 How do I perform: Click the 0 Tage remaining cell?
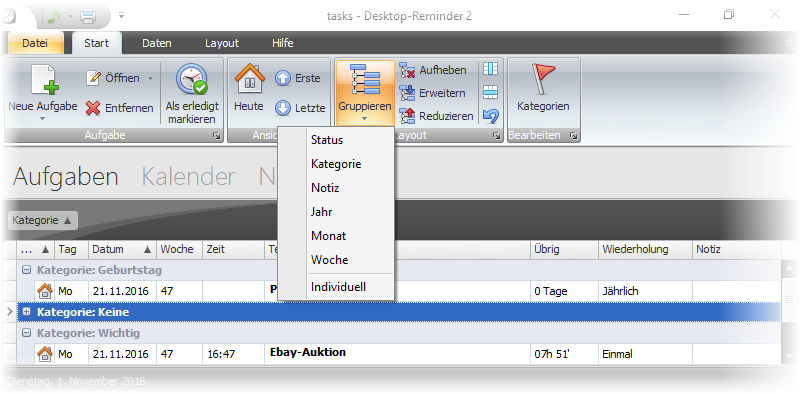coord(564,291)
